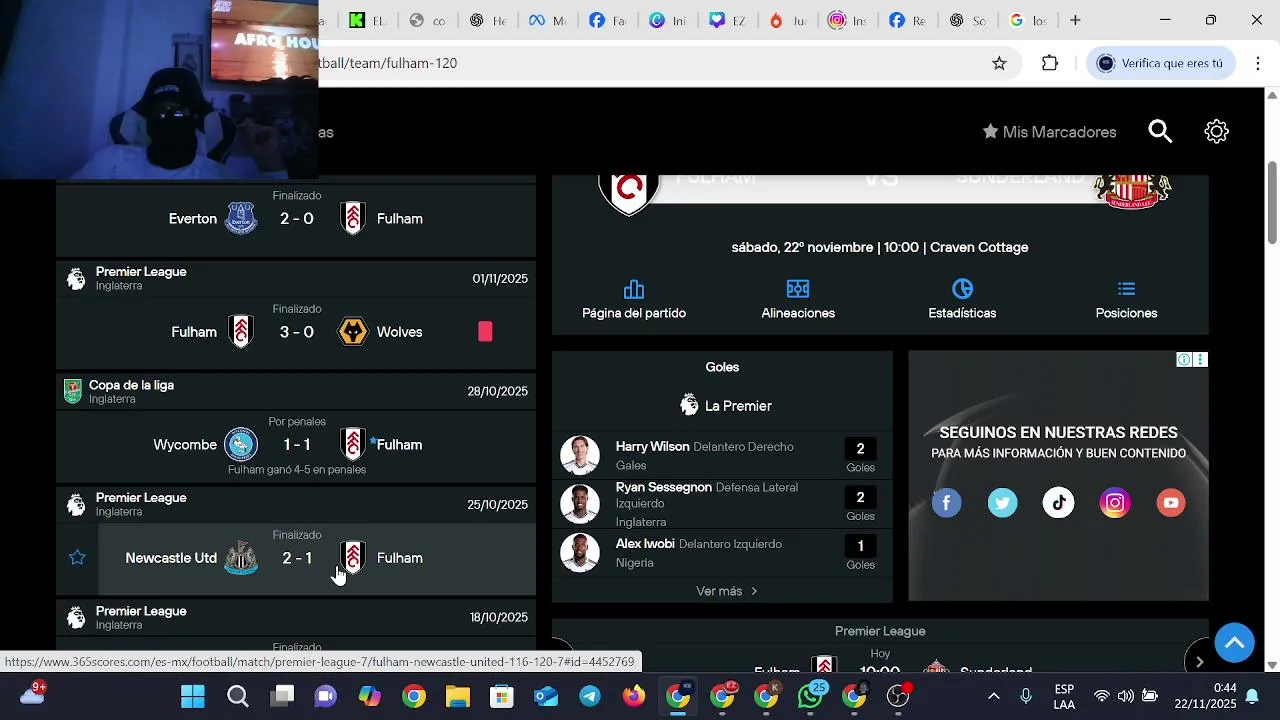Click the Instagram icon in the ad banner
1280x720 pixels.
click(x=1115, y=503)
